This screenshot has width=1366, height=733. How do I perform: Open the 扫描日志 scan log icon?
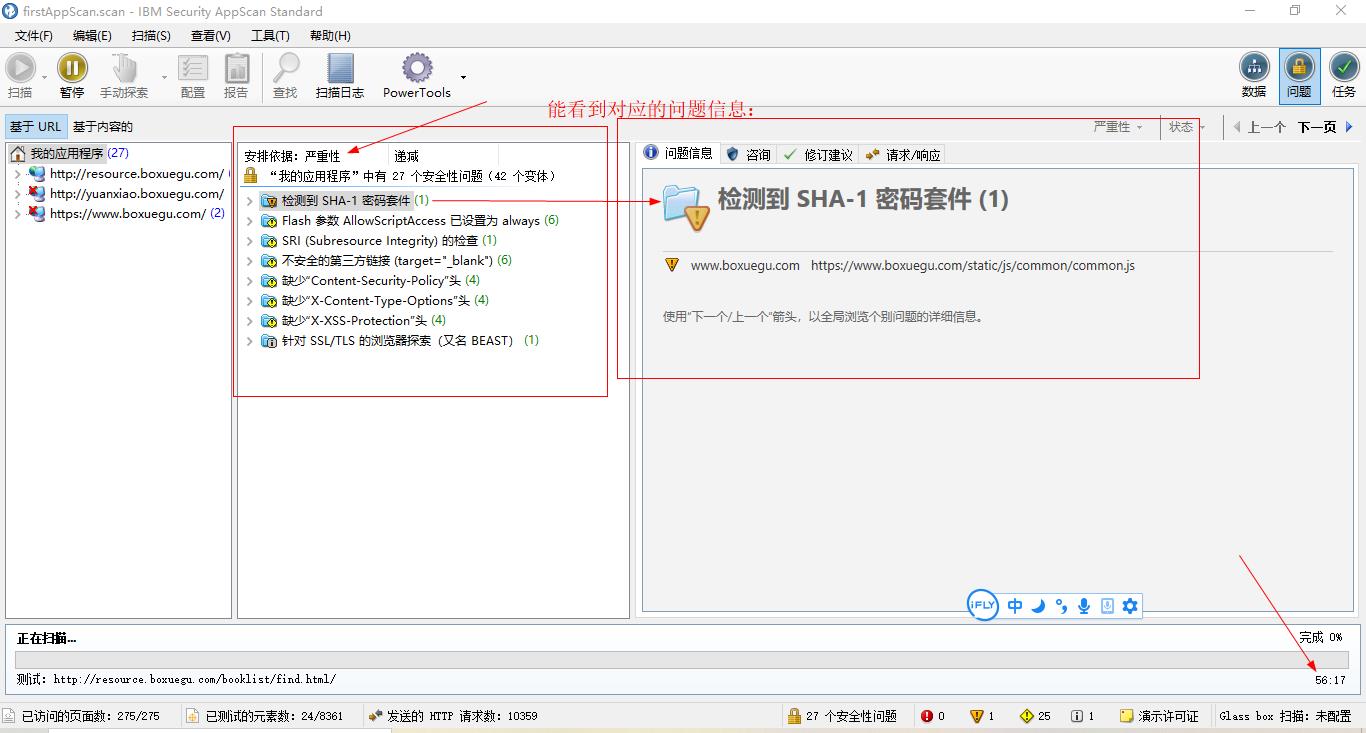340,68
